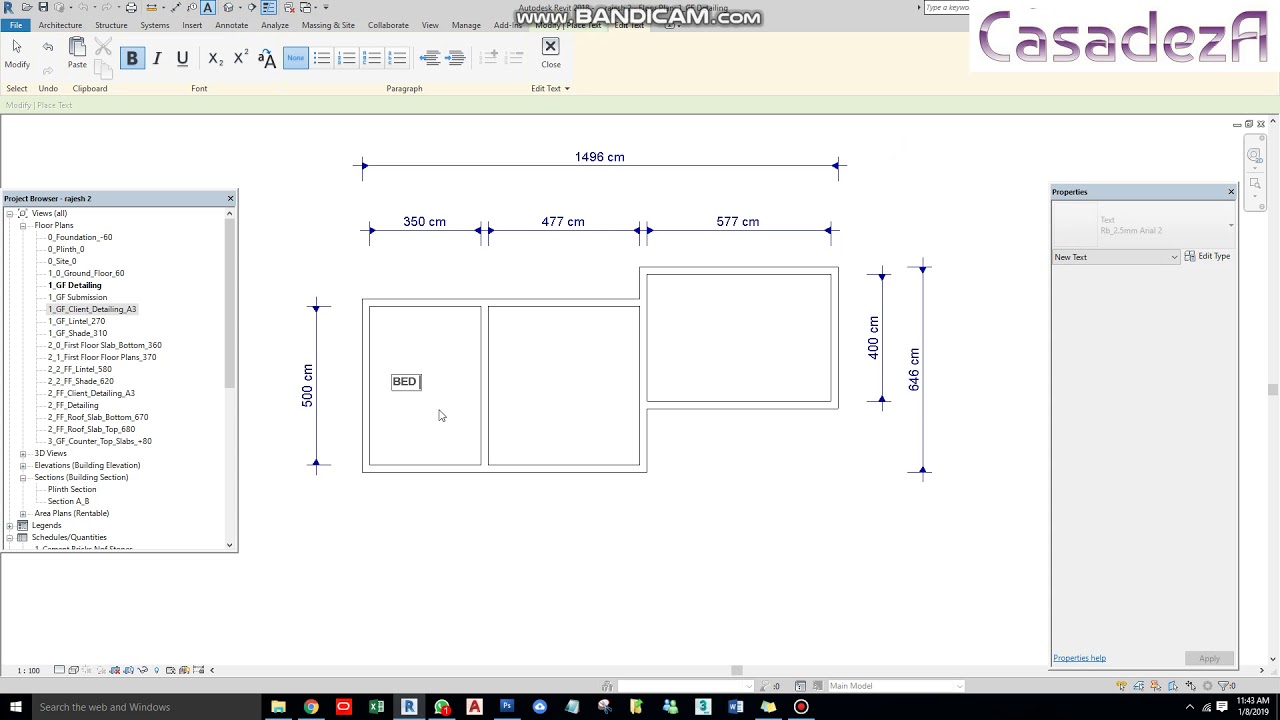Open Excel from Windows taskbar

tap(376, 707)
